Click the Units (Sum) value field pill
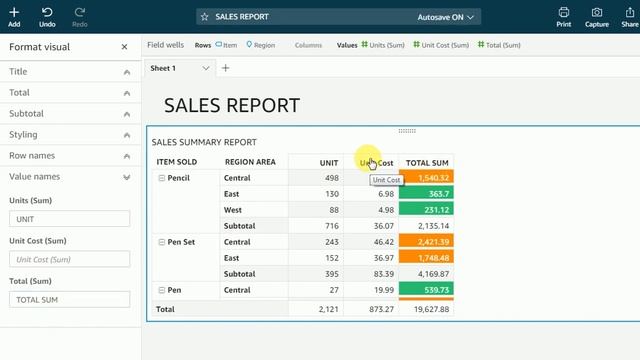 pos(383,45)
